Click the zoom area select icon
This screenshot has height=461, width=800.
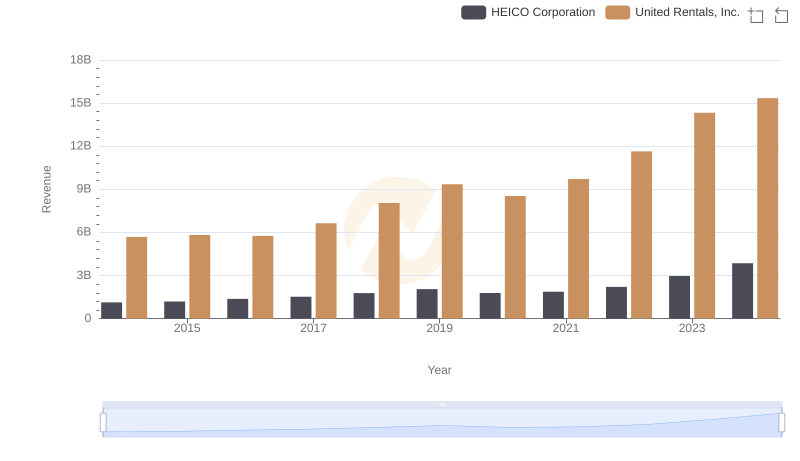756,15
